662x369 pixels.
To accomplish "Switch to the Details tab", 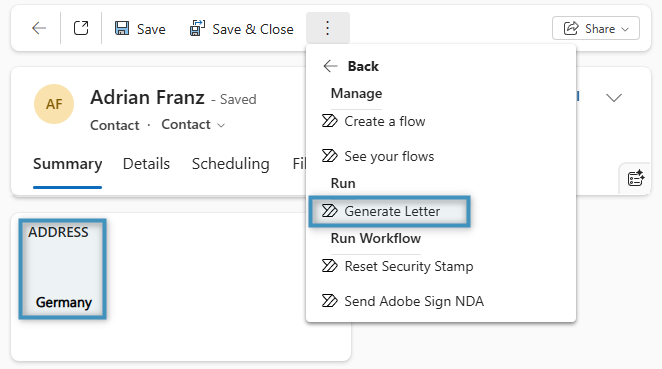I will [x=146, y=164].
